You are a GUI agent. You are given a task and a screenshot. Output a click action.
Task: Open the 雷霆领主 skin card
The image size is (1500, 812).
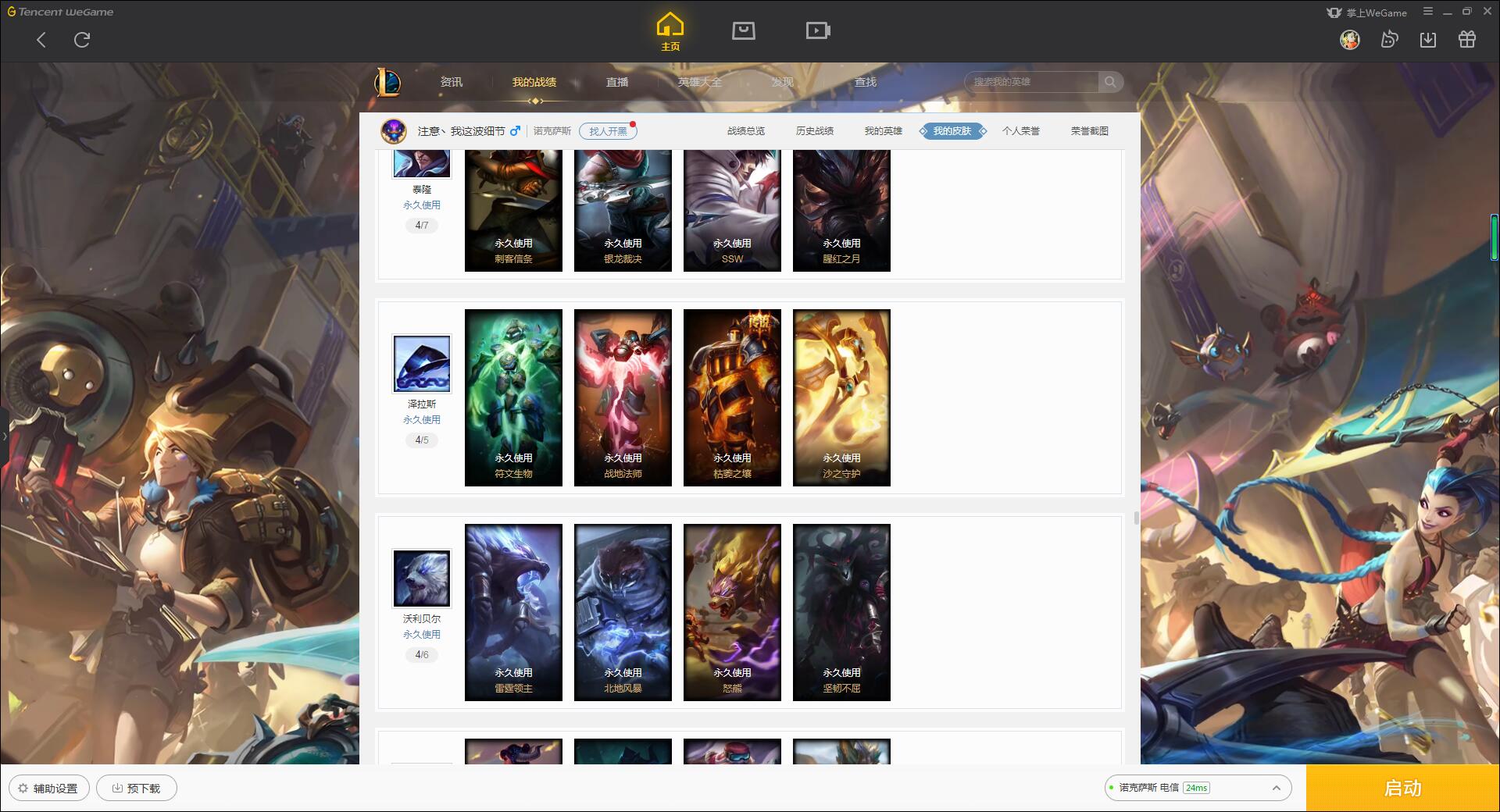coord(513,613)
